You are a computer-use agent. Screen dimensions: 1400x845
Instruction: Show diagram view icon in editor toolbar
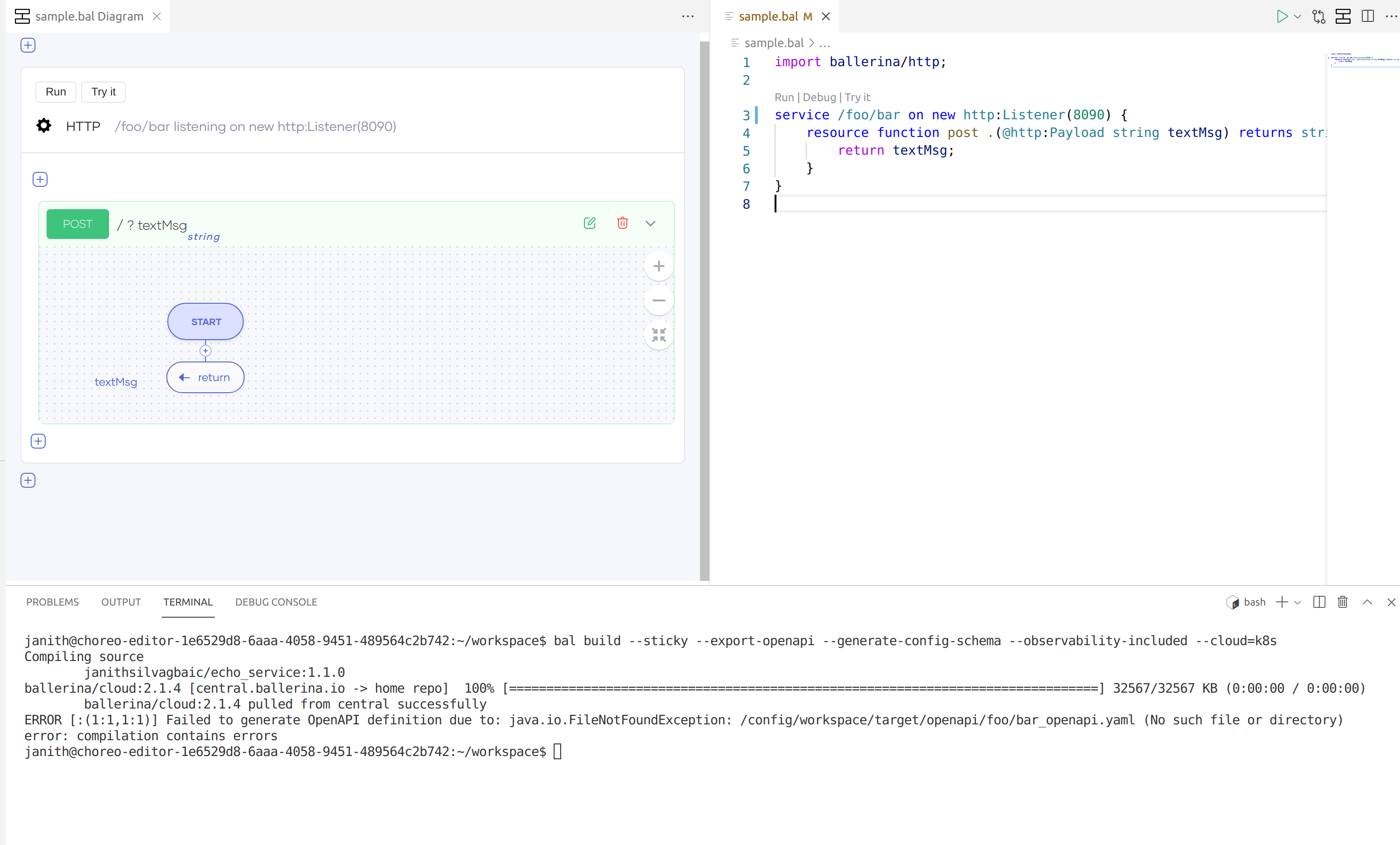[1343, 16]
